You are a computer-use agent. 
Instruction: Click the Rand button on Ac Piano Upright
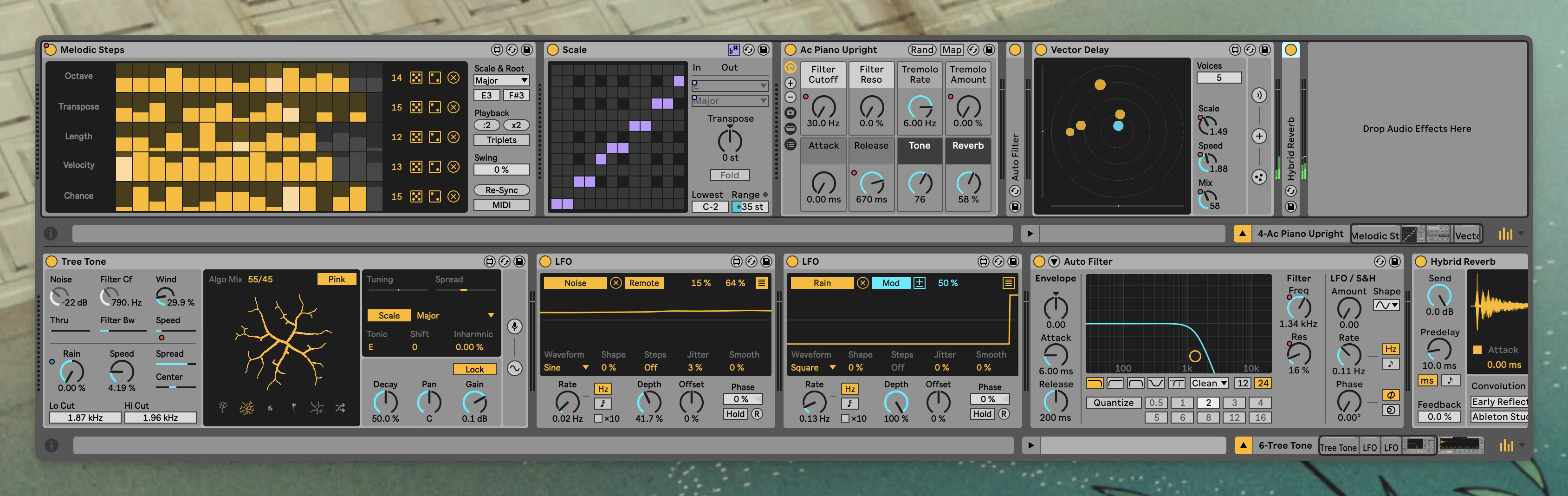tap(922, 49)
